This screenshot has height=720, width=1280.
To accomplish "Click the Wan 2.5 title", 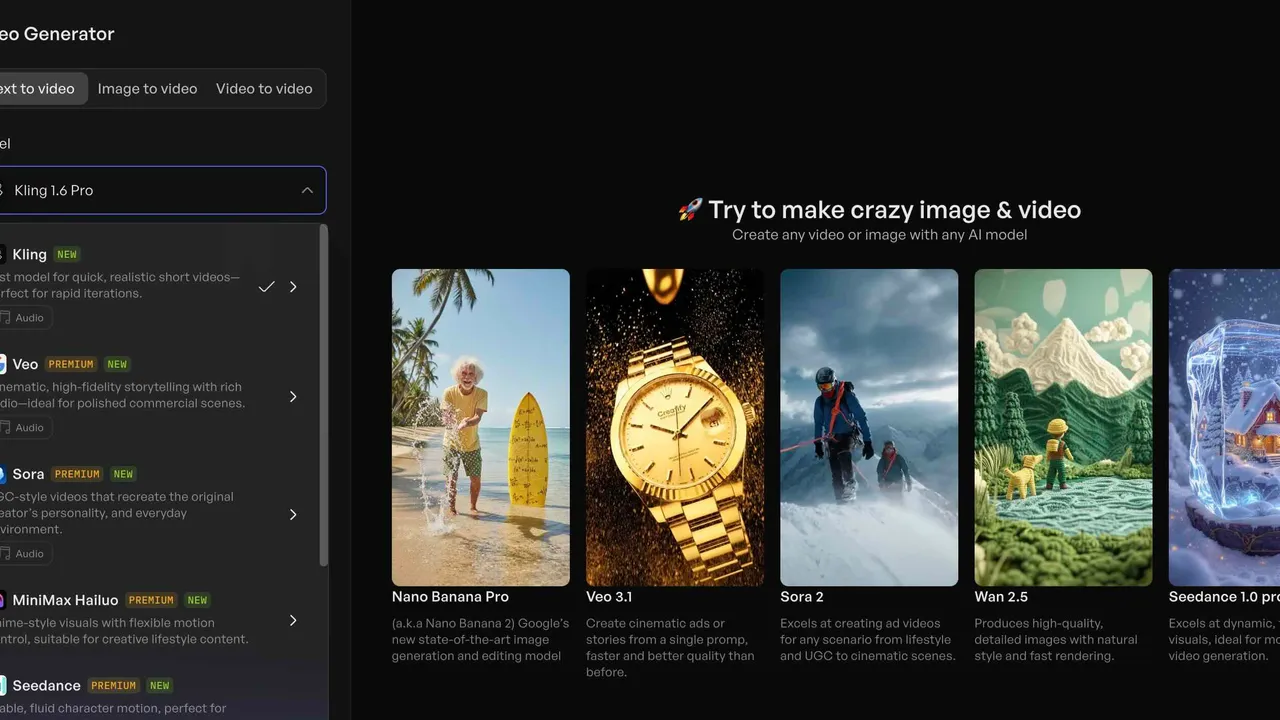I will pos(1001,597).
